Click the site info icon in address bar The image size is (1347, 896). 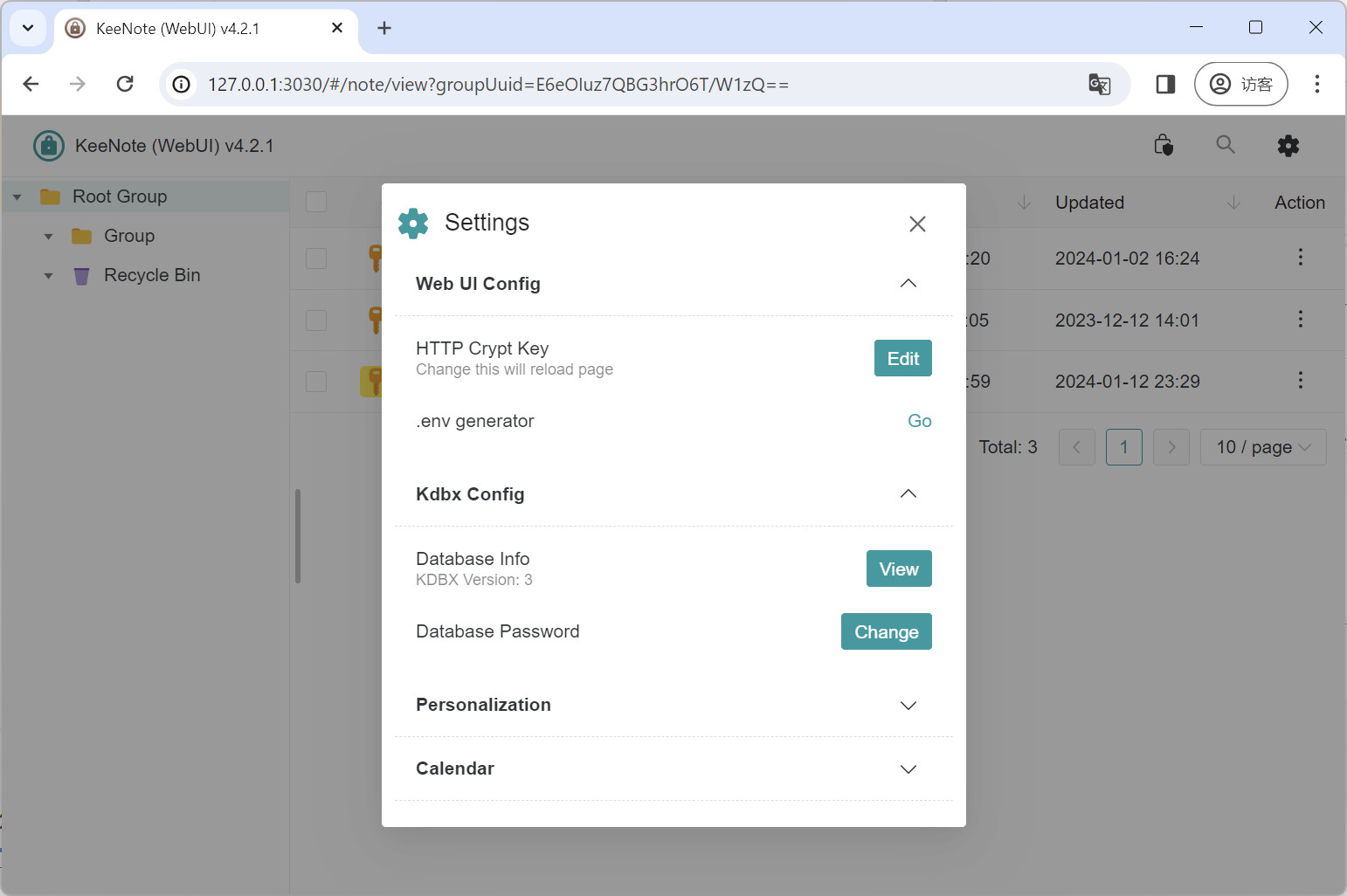[x=181, y=85]
